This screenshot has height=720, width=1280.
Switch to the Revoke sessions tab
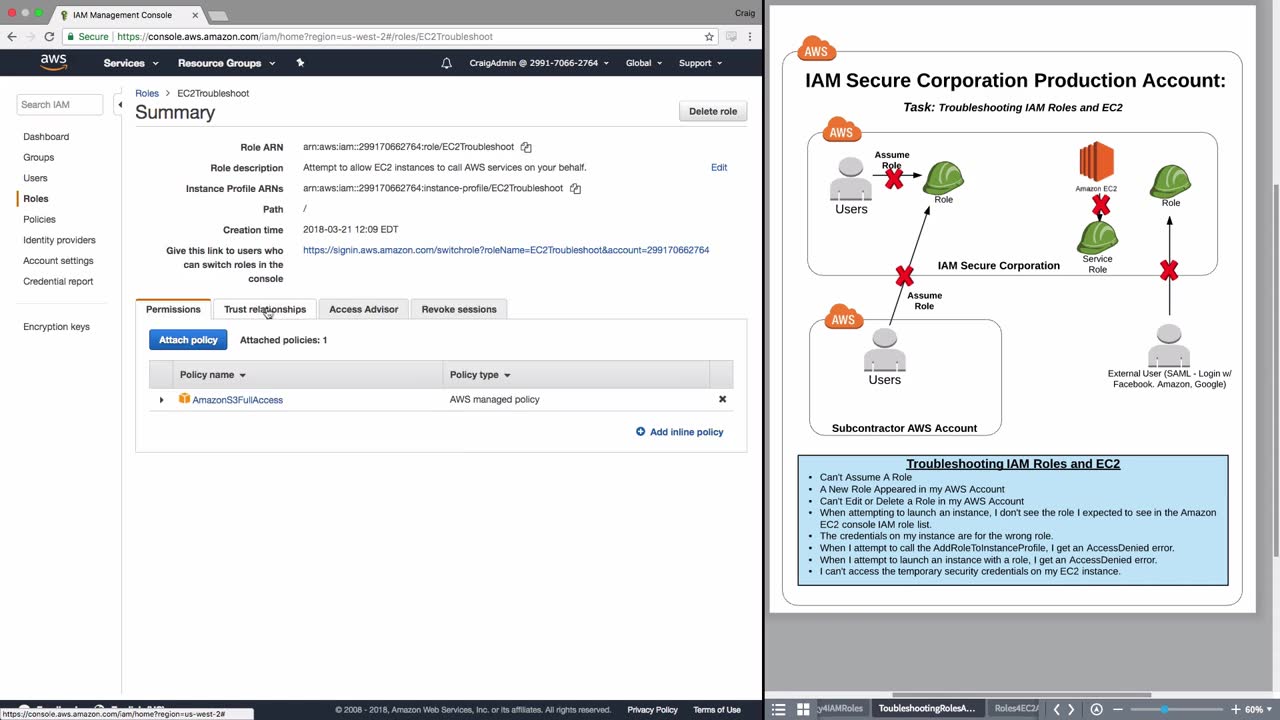459,309
